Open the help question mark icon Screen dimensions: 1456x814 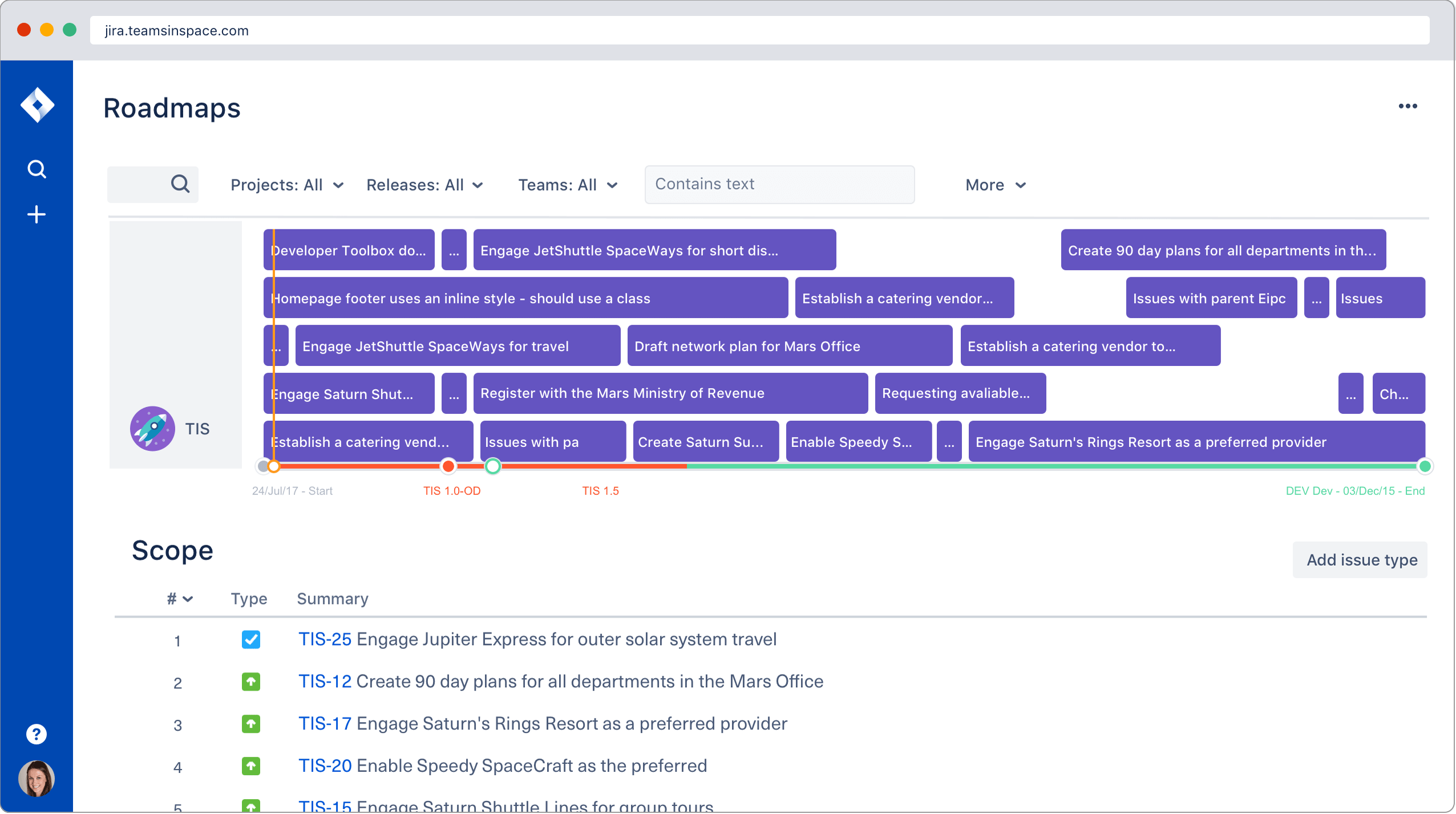37,734
